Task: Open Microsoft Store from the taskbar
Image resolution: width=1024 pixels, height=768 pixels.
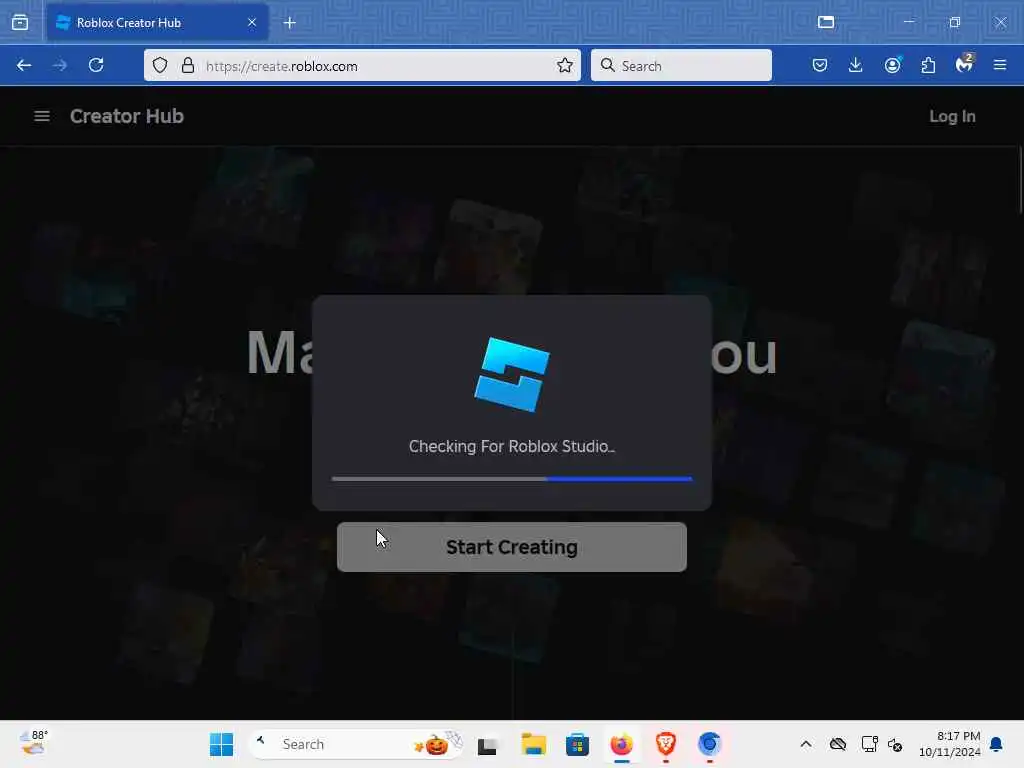Action: [x=577, y=744]
